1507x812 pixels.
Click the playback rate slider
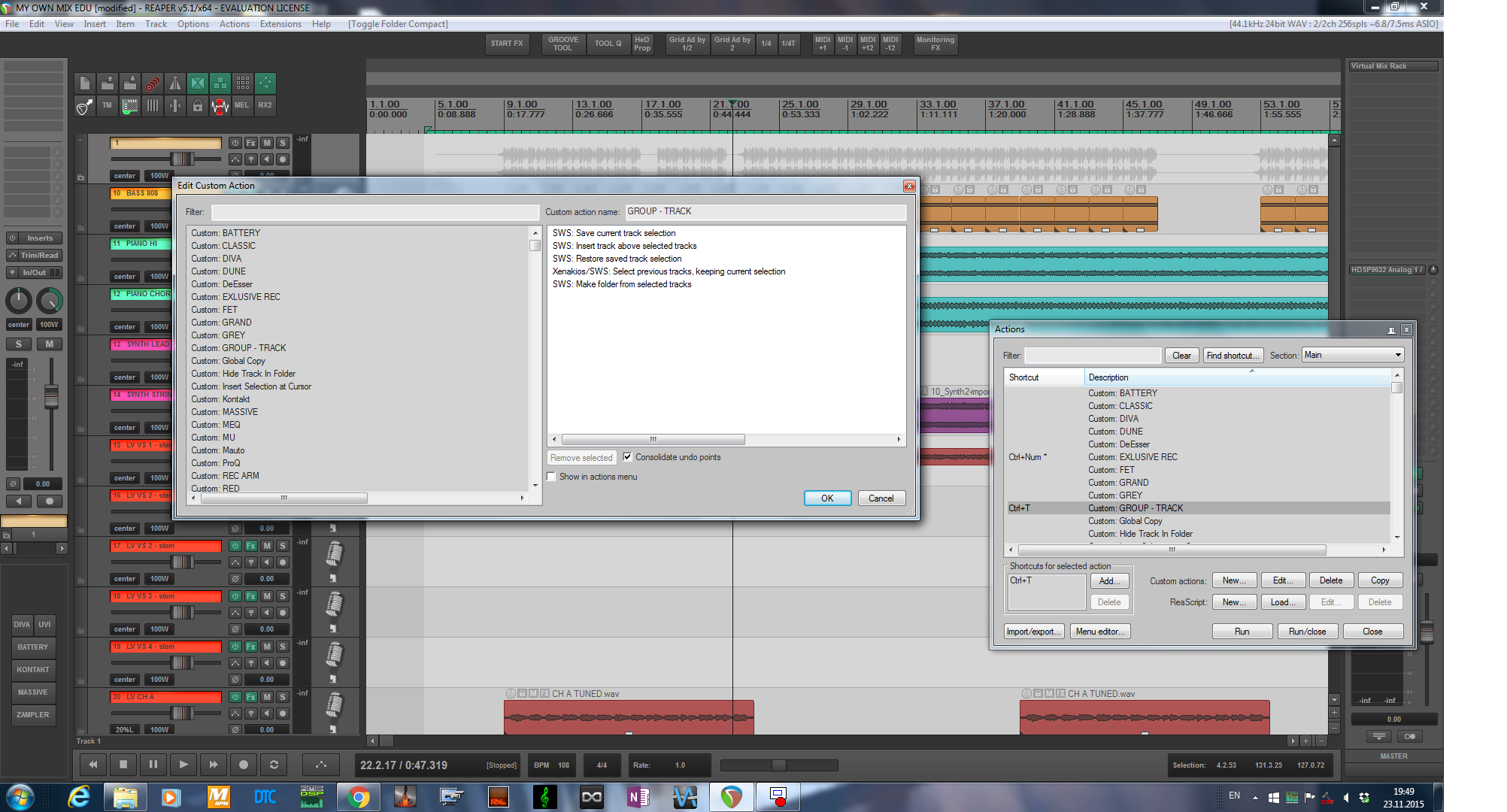(x=779, y=765)
